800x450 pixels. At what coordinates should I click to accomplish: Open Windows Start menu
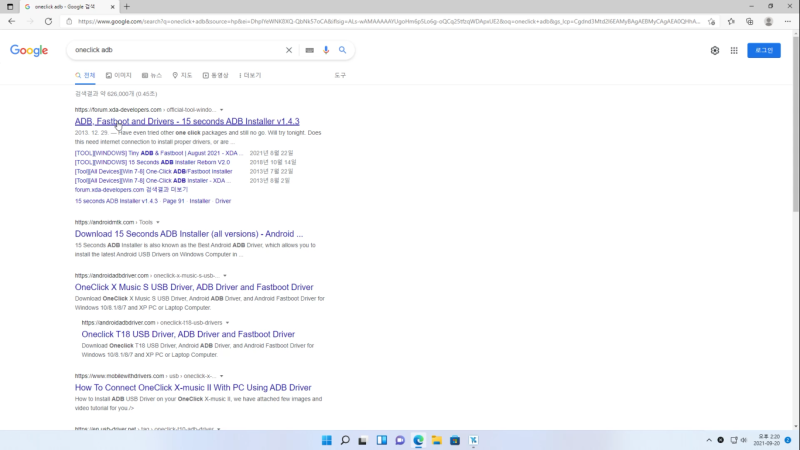pyautogui.click(x=327, y=440)
